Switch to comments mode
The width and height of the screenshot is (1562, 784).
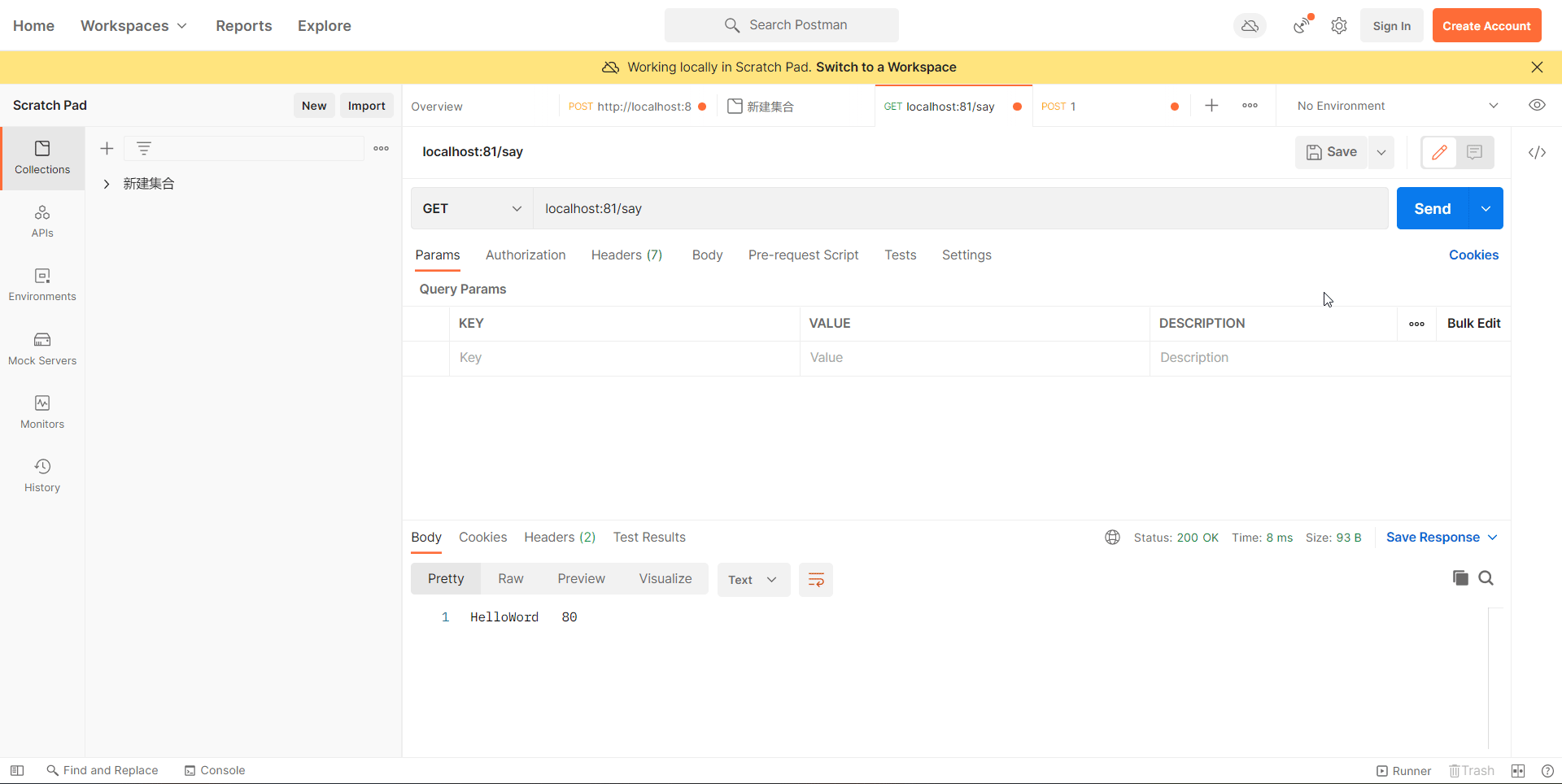pos(1474,152)
